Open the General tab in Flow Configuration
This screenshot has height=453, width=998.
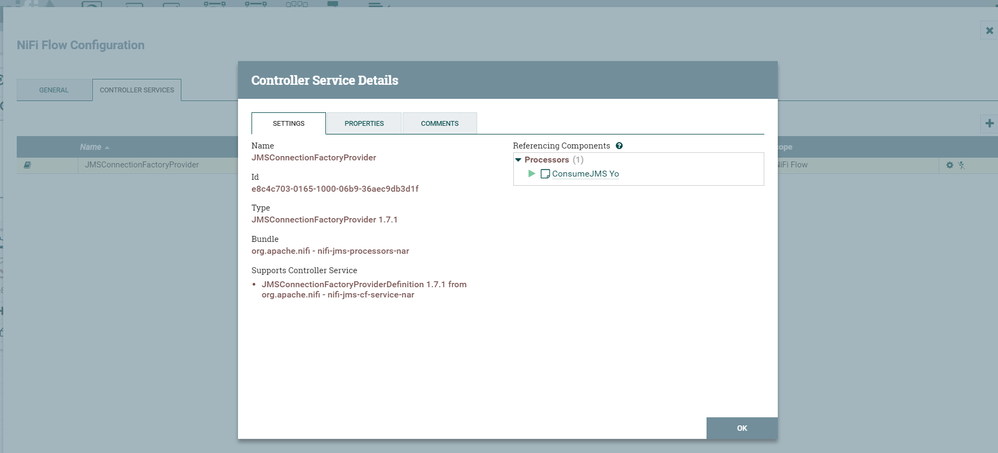pyautogui.click(x=53, y=90)
